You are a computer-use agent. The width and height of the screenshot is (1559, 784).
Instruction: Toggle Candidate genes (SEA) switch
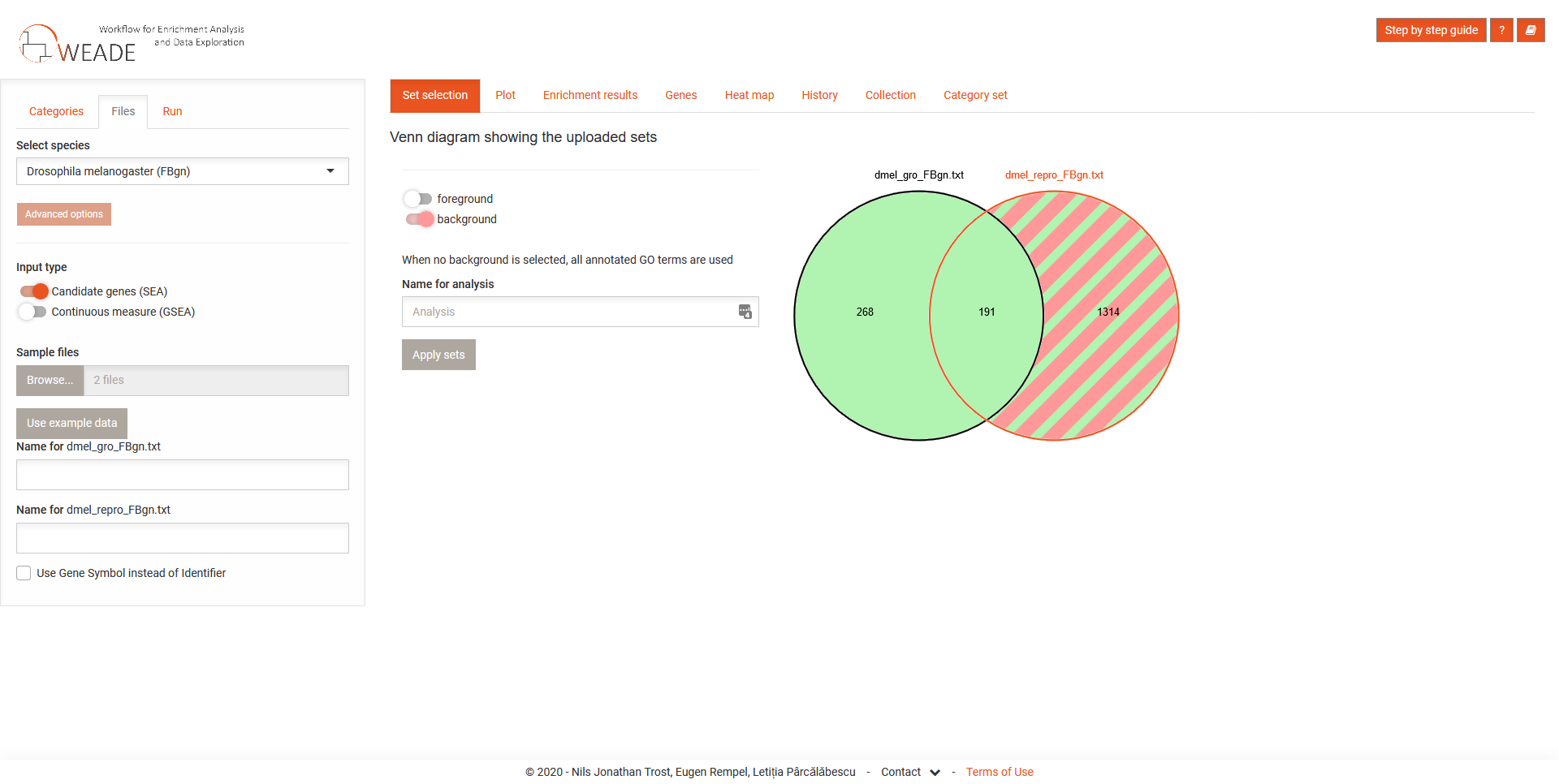pos(33,291)
